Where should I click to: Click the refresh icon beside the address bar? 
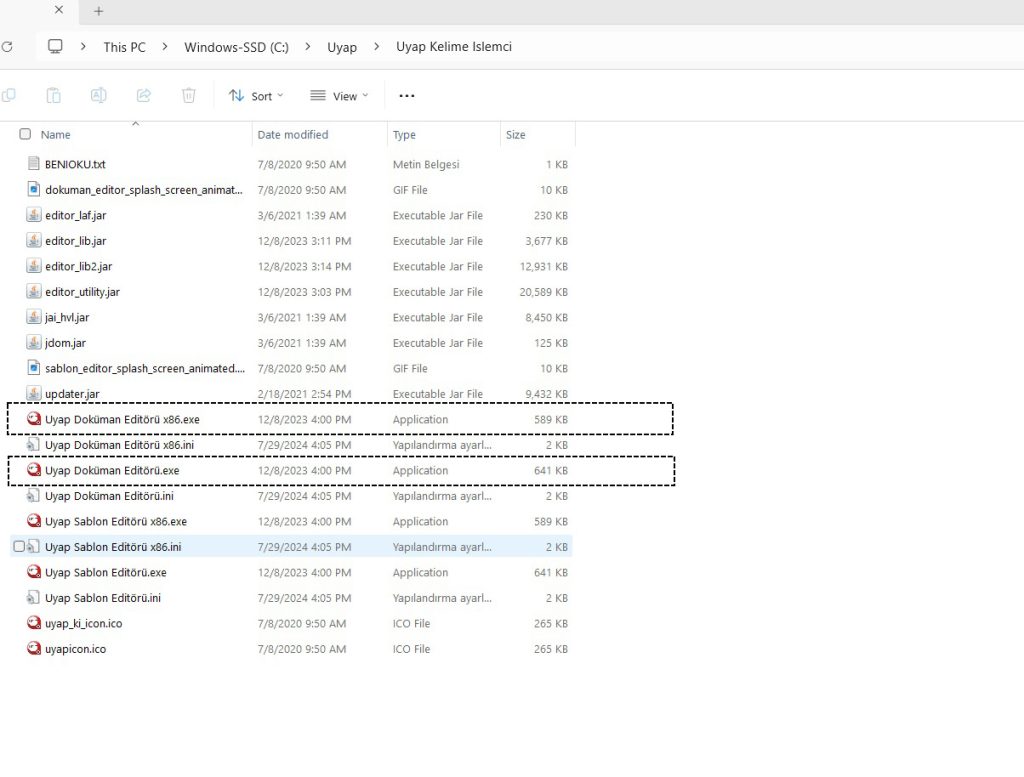7,47
